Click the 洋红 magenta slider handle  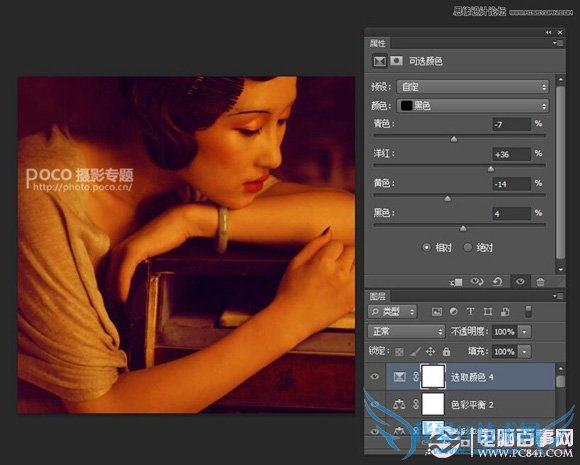tap(490, 169)
